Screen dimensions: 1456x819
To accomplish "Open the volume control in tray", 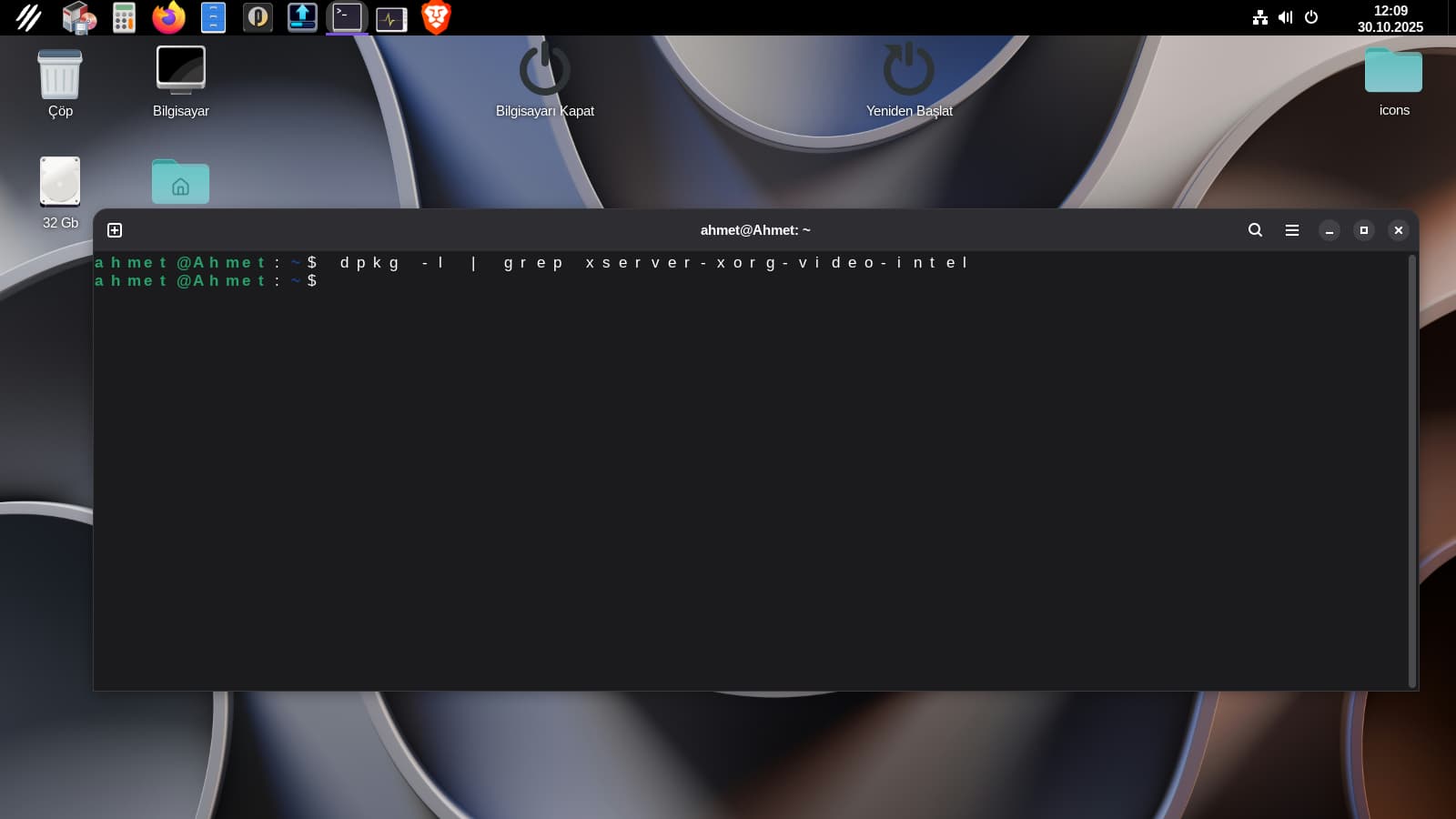I will (1285, 17).
